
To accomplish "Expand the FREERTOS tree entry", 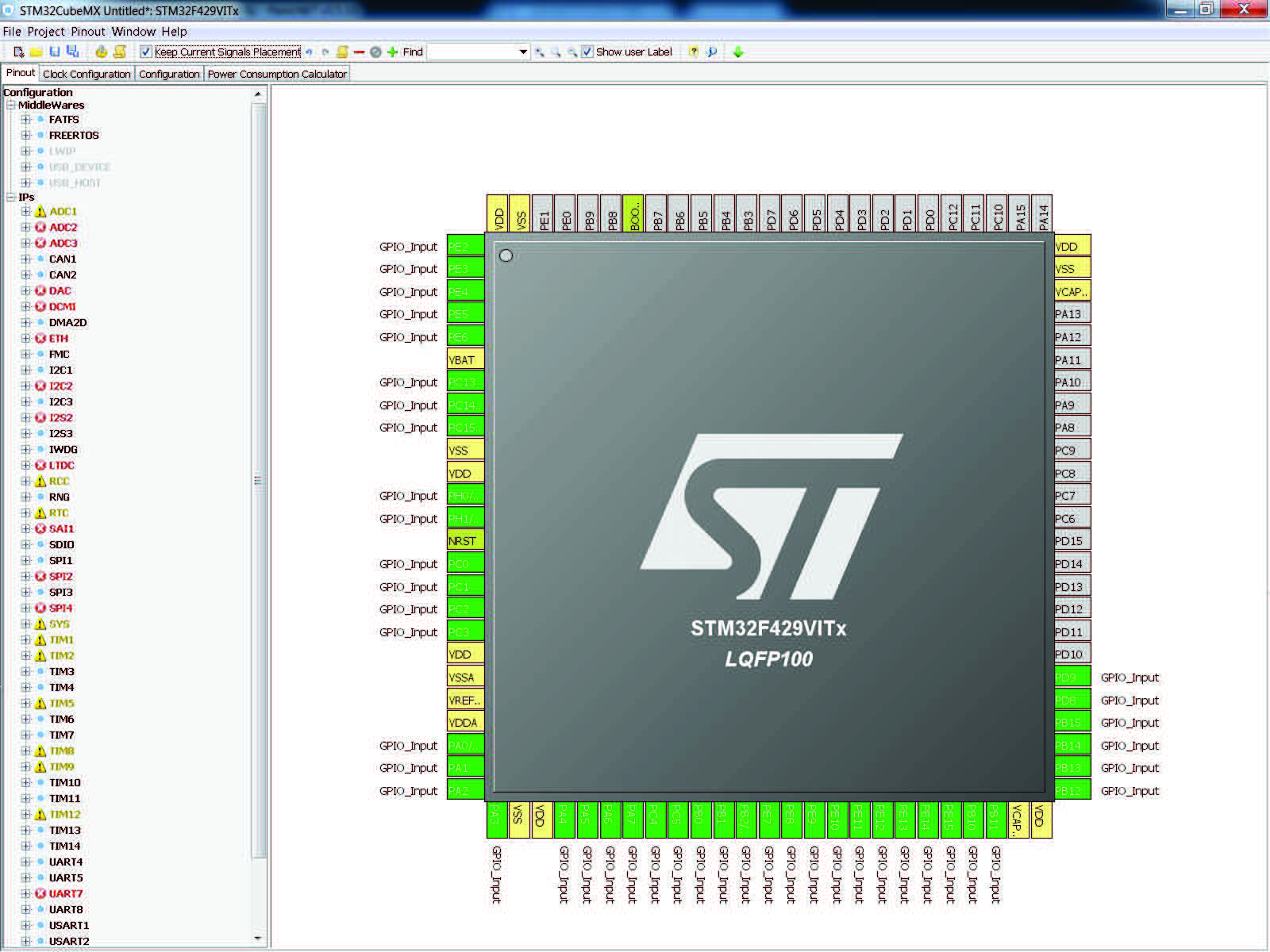I will click(x=26, y=136).
